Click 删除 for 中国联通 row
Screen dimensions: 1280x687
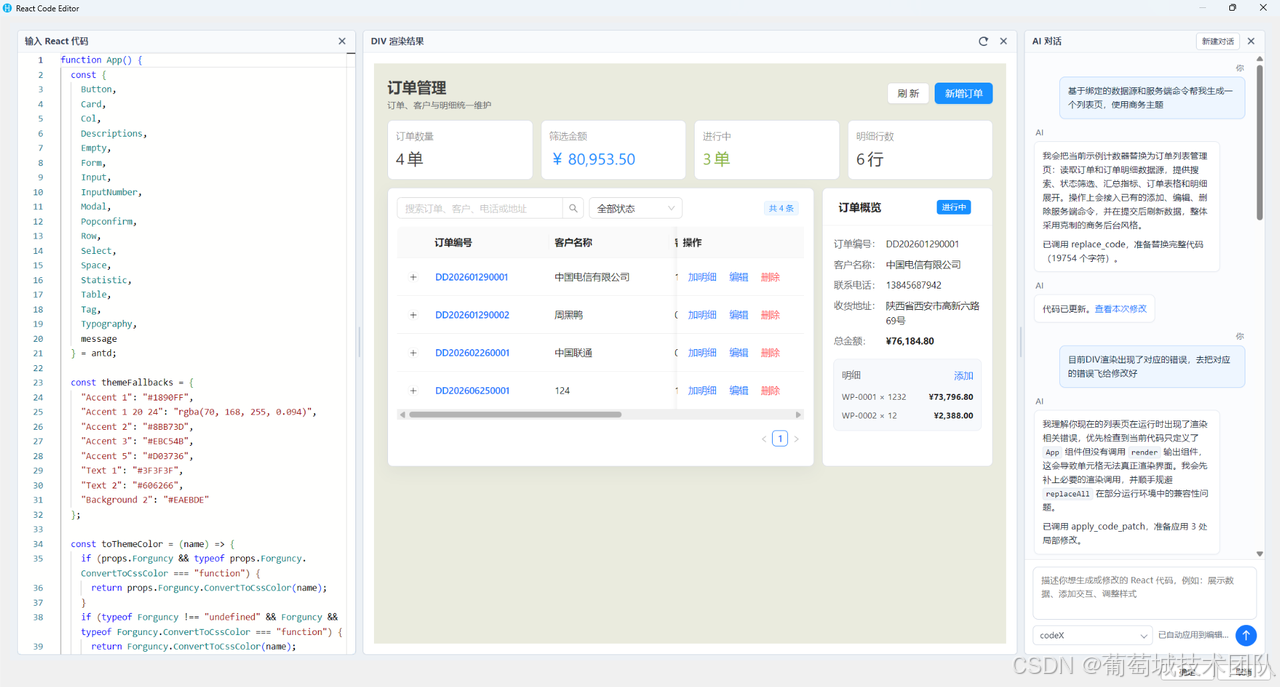[x=770, y=353]
